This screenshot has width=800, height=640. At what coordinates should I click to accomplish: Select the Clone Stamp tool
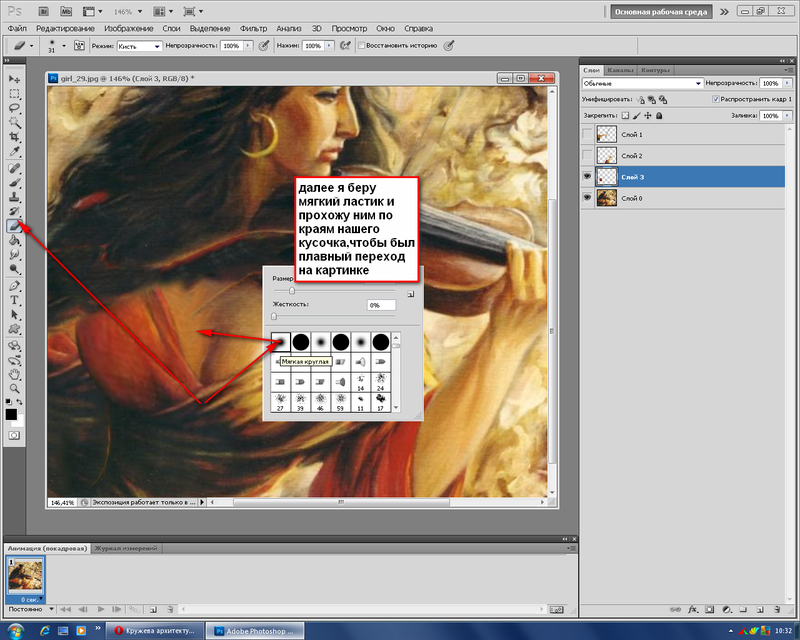[14, 197]
